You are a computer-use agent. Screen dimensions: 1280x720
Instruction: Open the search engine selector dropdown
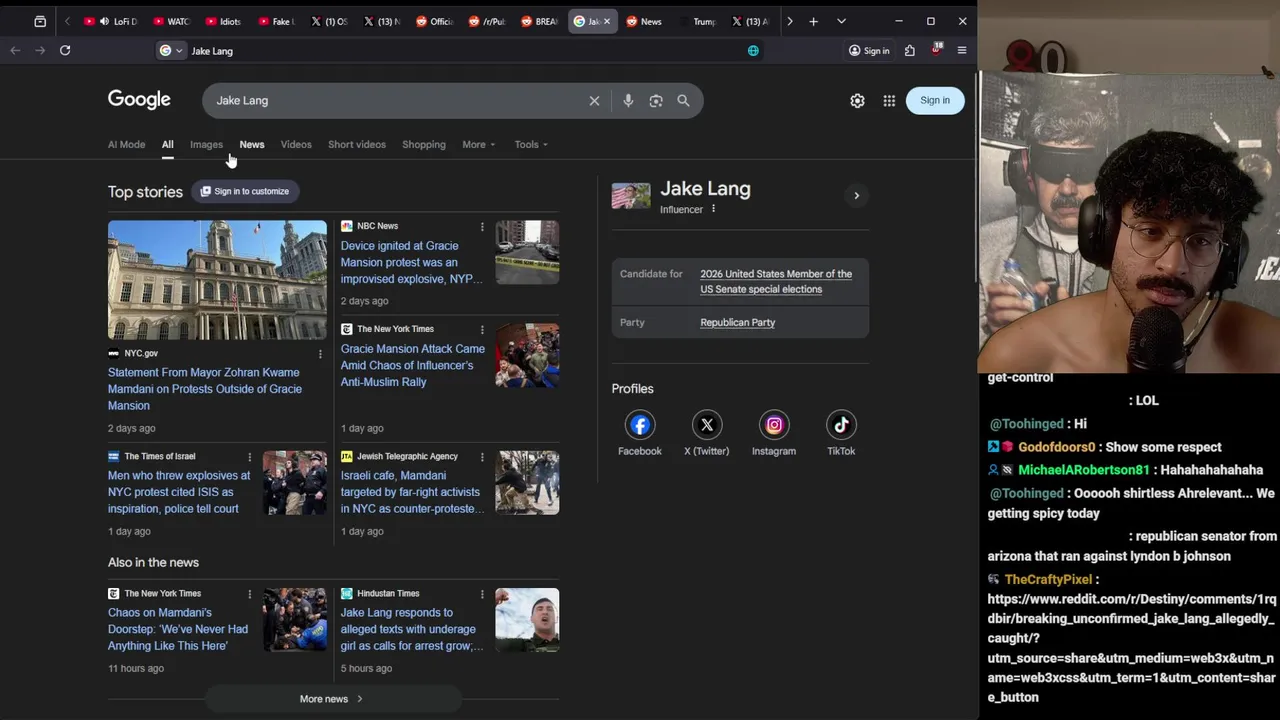coord(171,50)
